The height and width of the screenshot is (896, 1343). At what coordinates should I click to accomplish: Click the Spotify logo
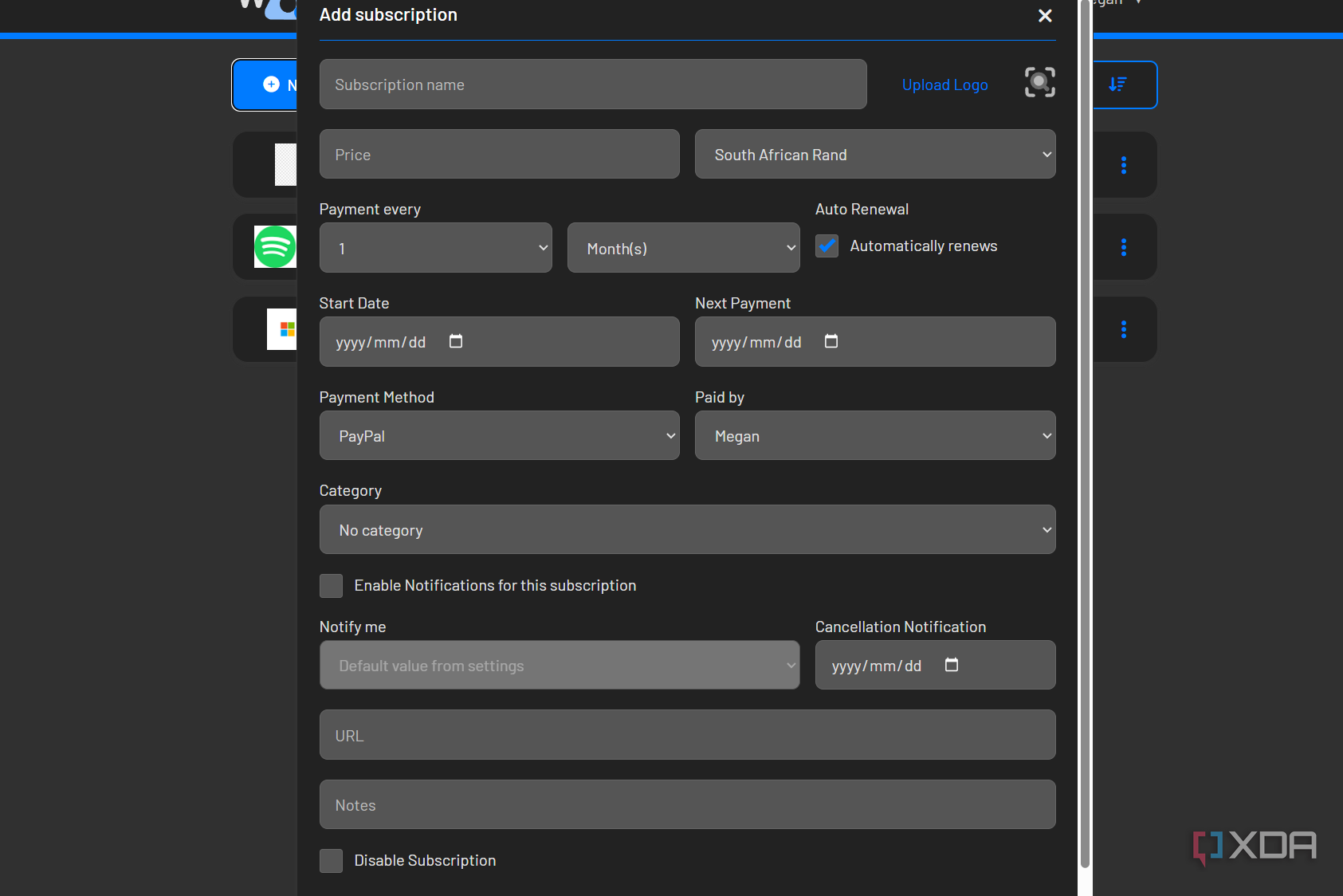pyautogui.click(x=275, y=247)
